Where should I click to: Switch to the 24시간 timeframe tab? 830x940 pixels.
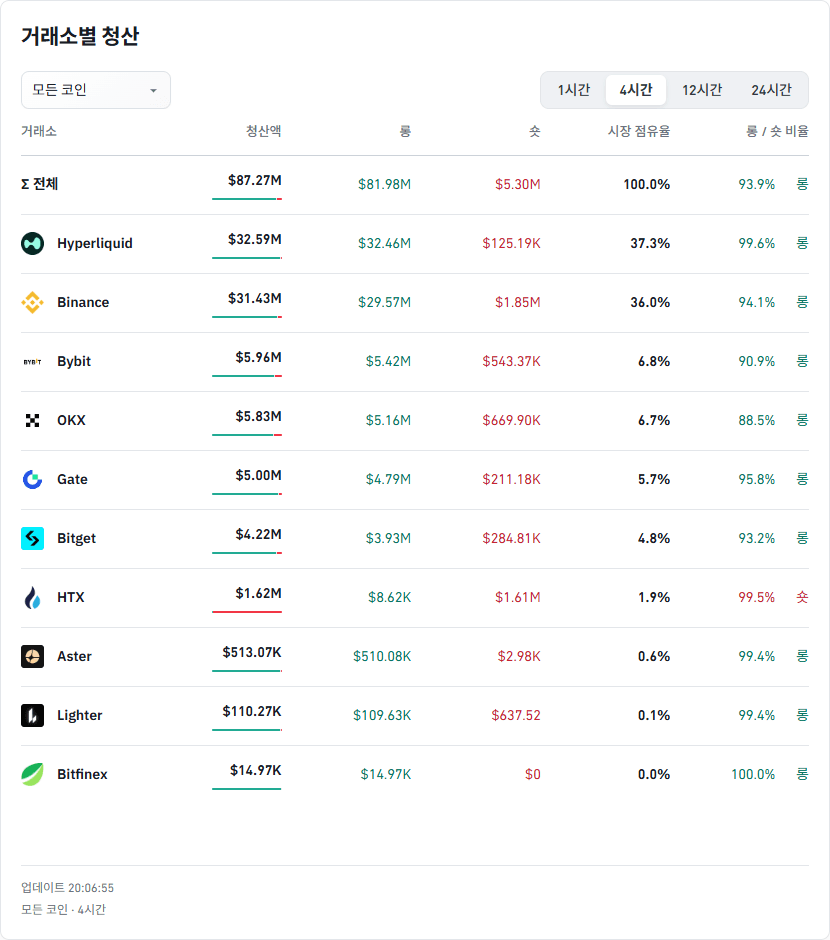click(x=771, y=90)
